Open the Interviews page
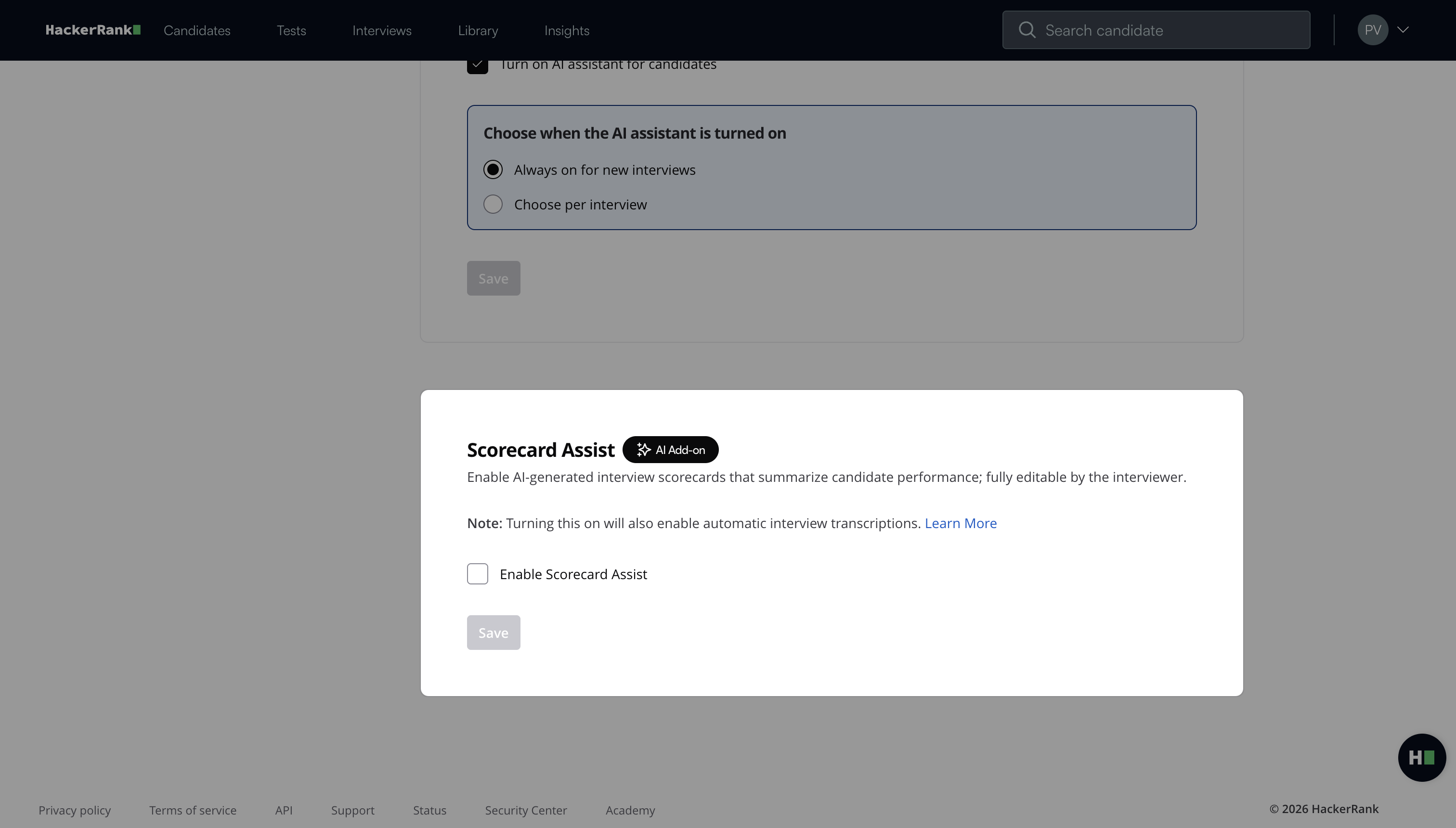The width and height of the screenshot is (1456, 828). [382, 31]
